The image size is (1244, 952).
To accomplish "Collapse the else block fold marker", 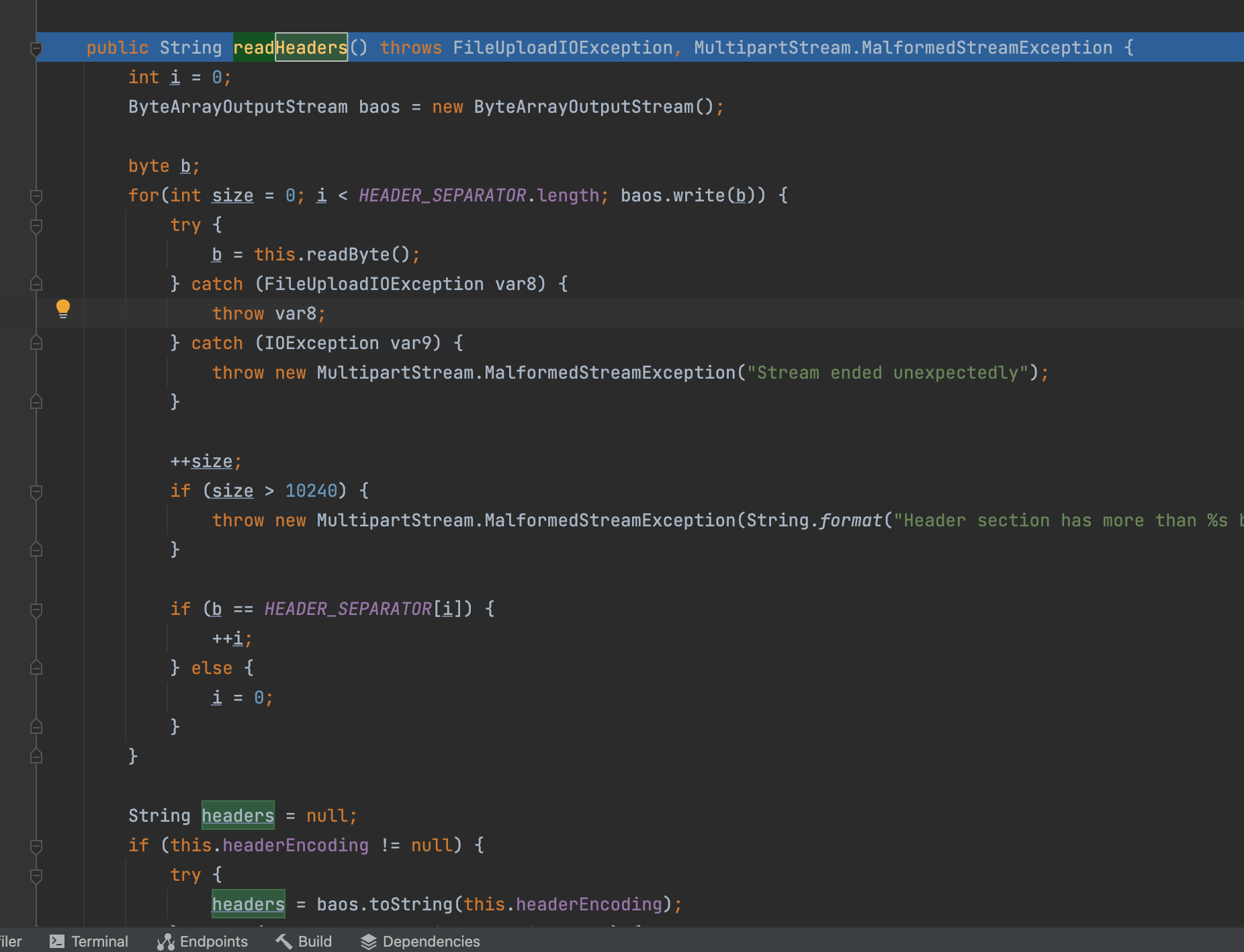I will (36, 667).
